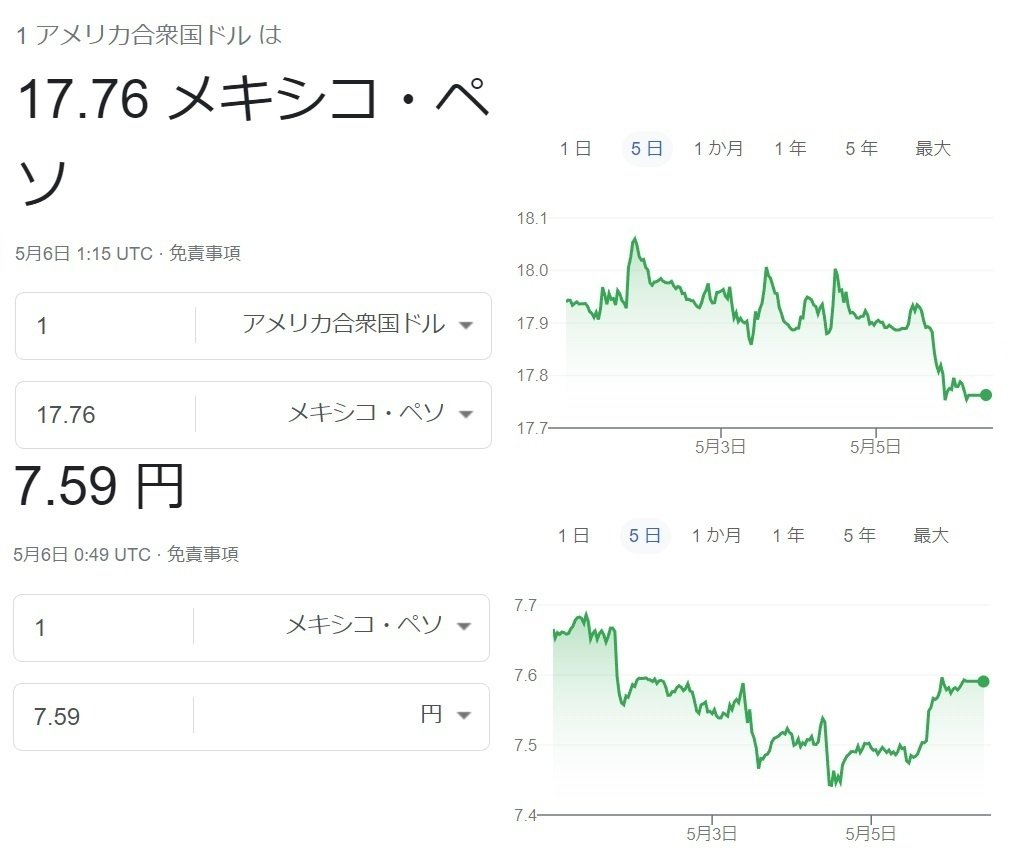Open the yen currency dropdown arrow
The image size is (1025, 851).
[x=463, y=716]
